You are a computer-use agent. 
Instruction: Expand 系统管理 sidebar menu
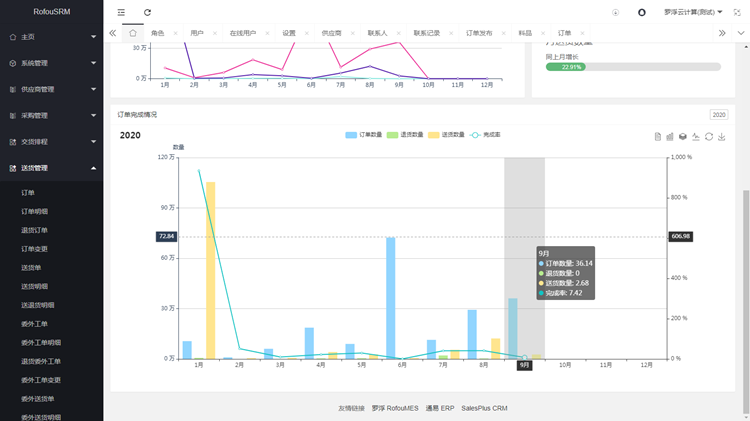click(x=52, y=63)
